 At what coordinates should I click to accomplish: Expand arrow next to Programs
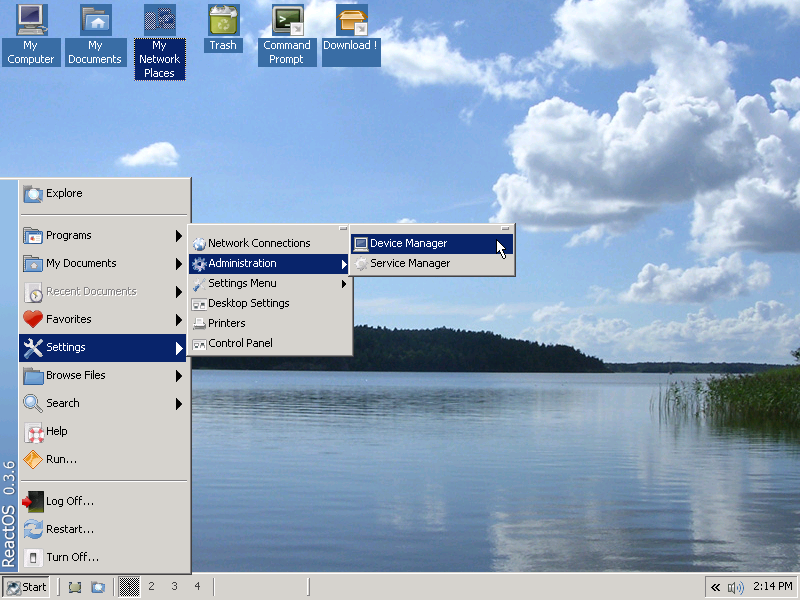(179, 236)
